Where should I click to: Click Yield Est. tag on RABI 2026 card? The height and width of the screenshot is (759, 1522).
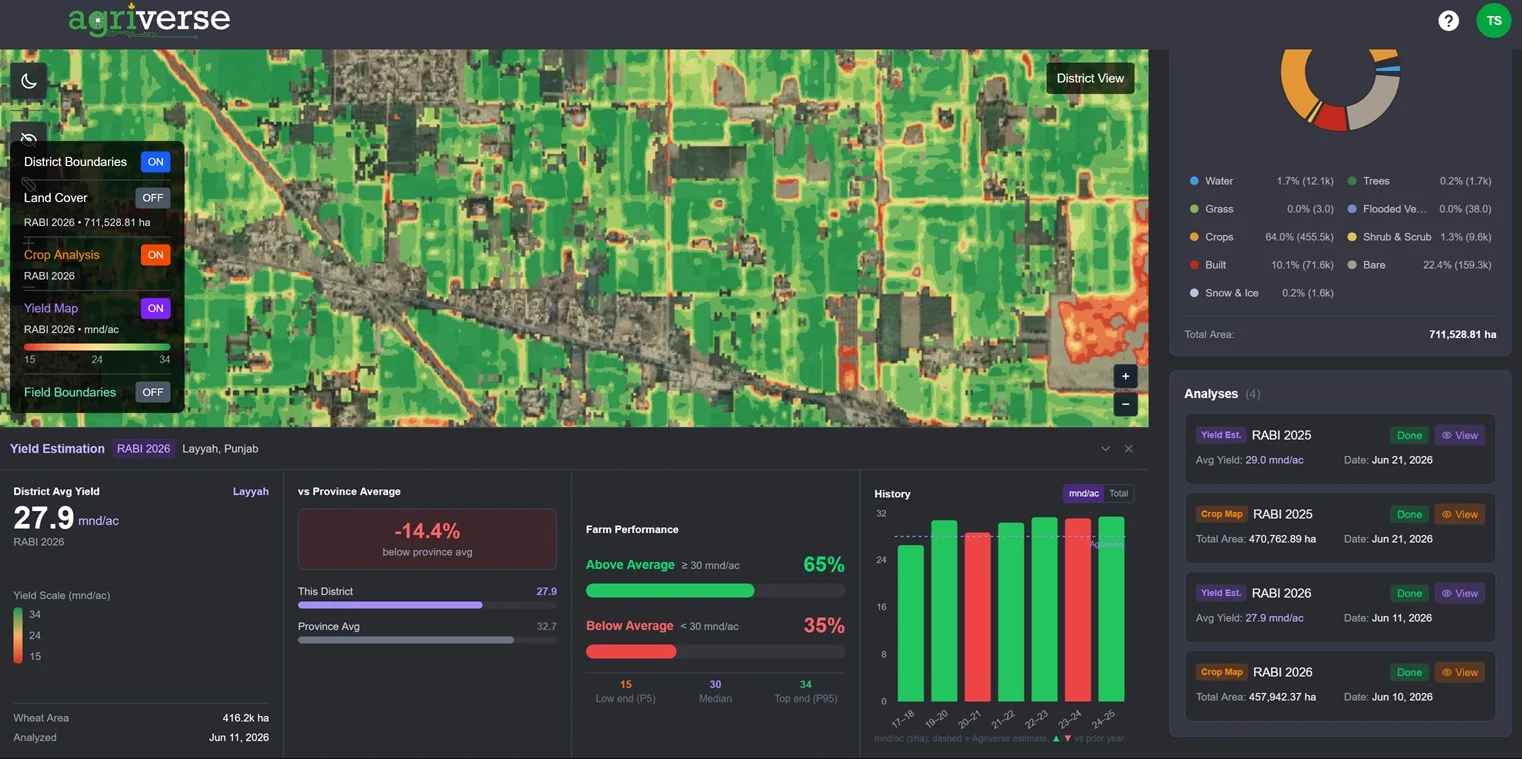pos(1220,593)
